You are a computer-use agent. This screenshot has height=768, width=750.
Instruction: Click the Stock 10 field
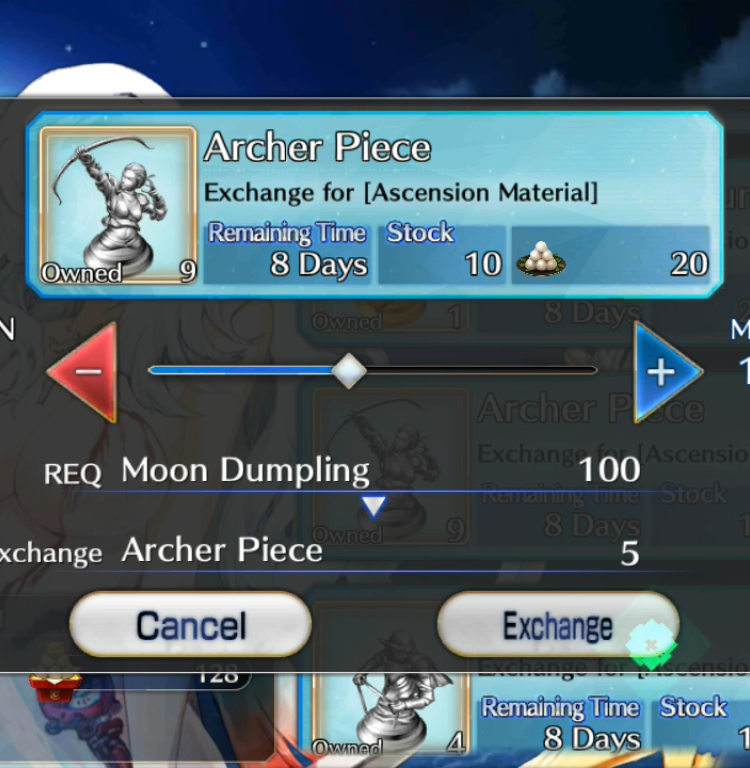(x=442, y=255)
